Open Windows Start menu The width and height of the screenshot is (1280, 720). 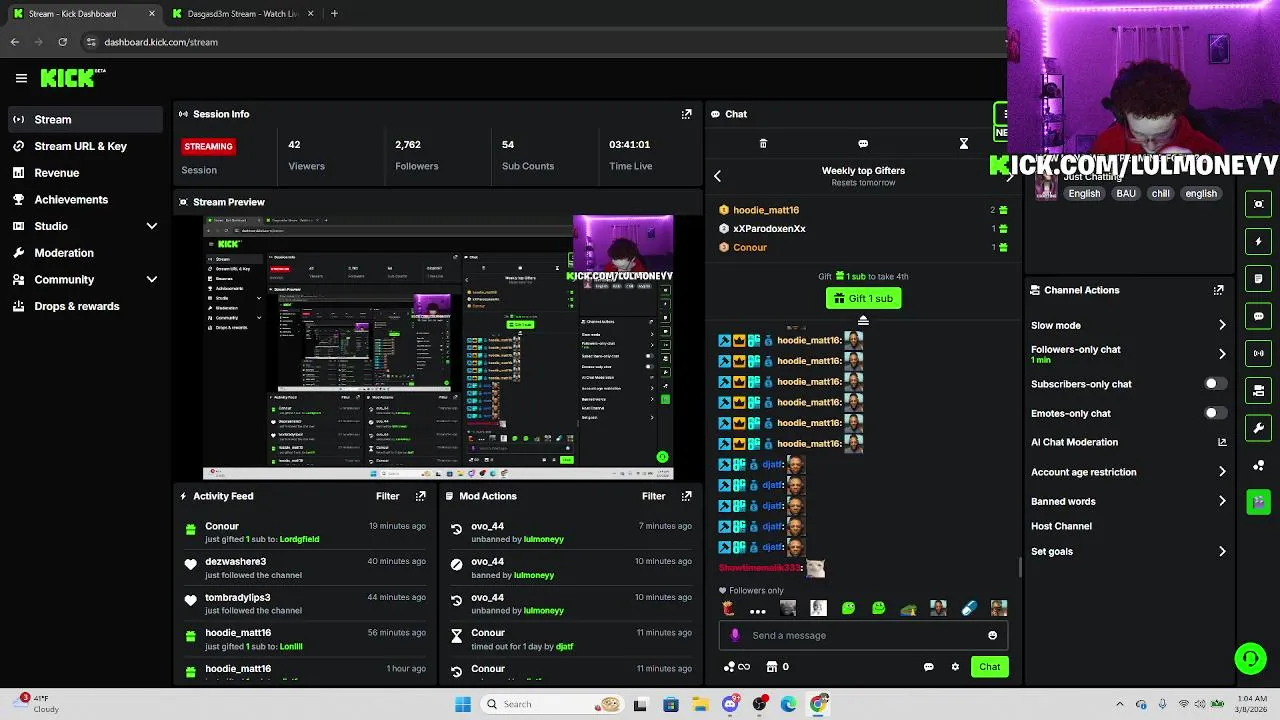(x=463, y=704)
